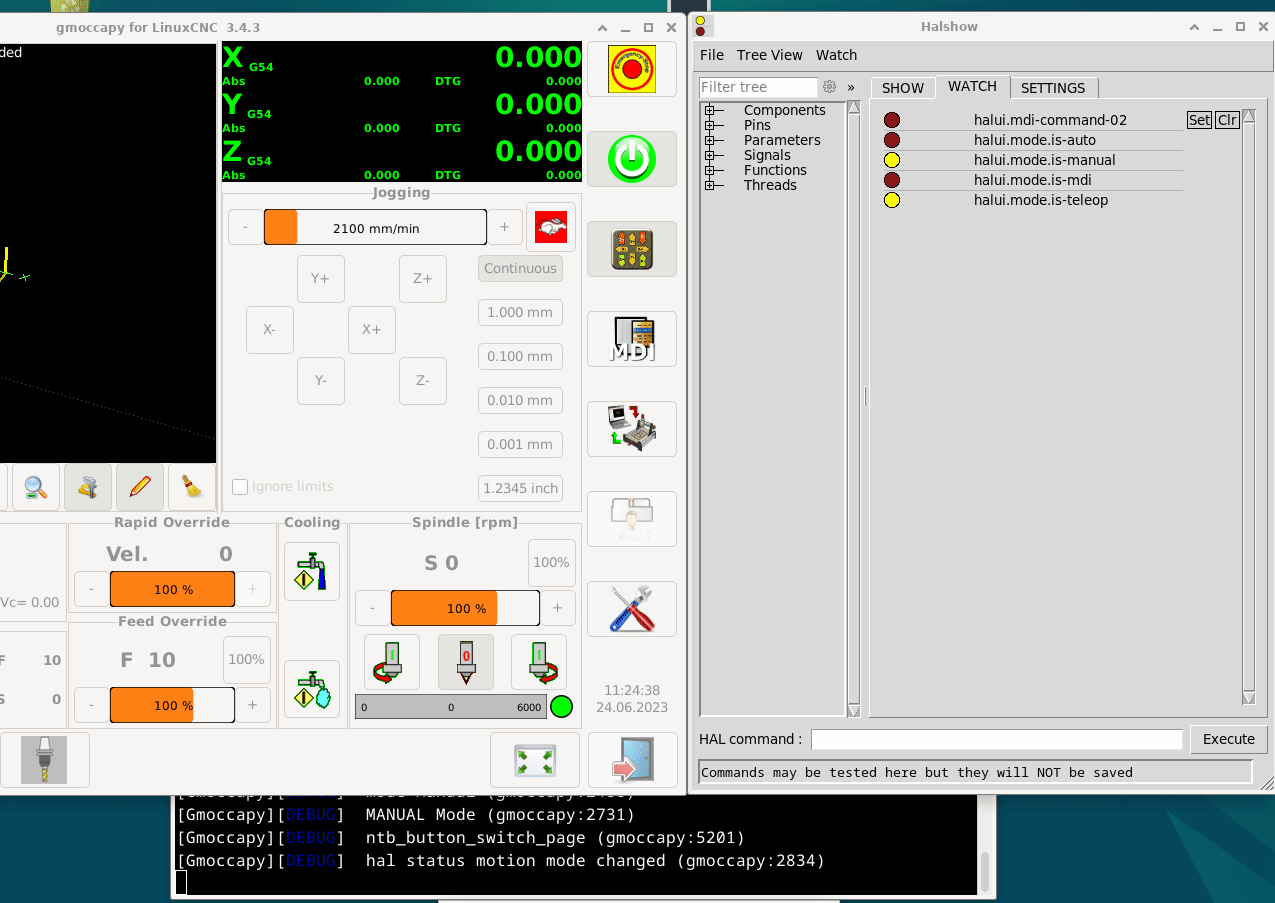Click the Feed Override slider
1275x903 pixels.
172,706
